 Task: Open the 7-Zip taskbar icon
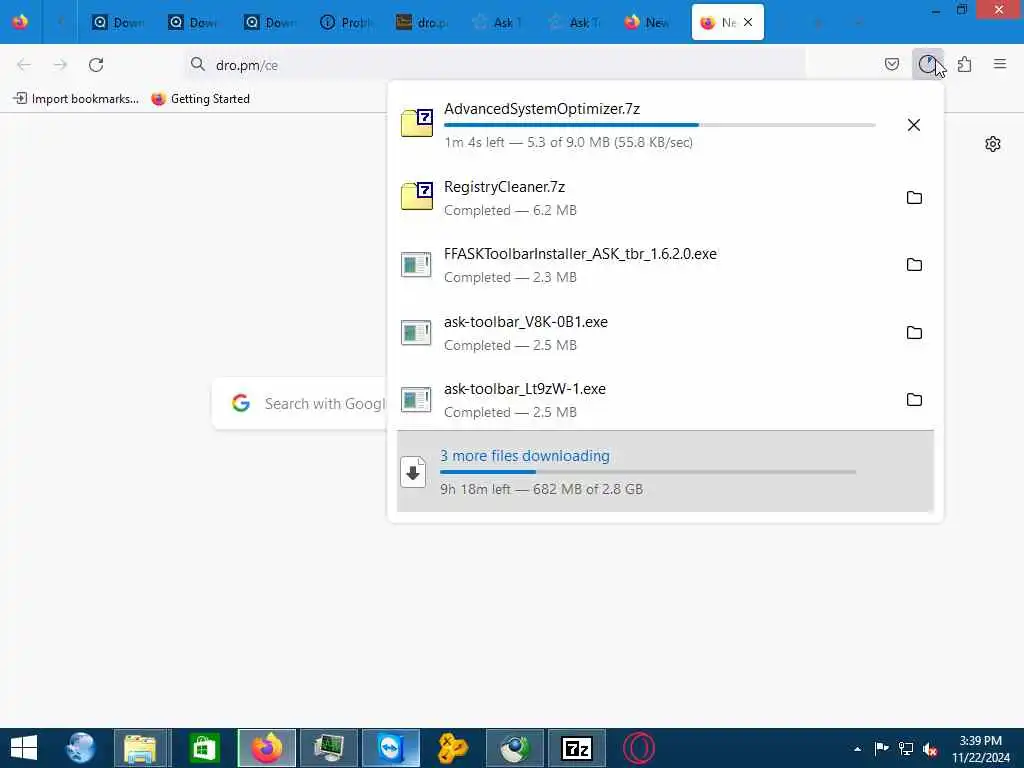(x=577, y=748)
